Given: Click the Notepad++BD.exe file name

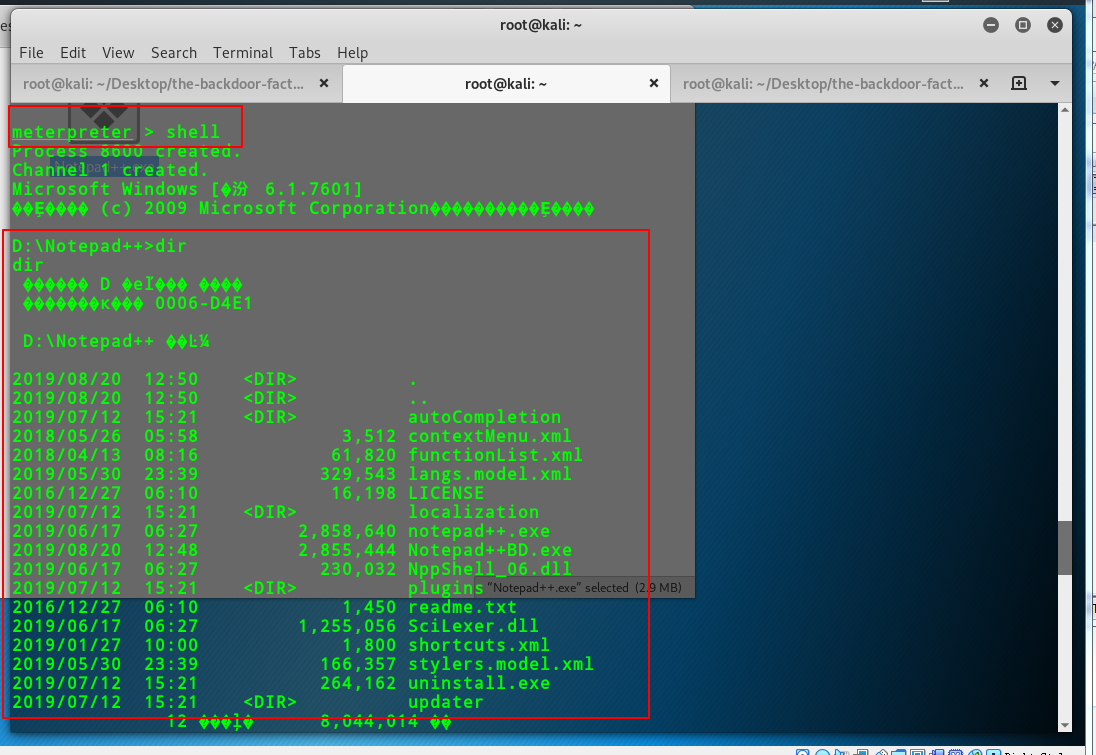Looking at the screenshot, I should [490, 550].
